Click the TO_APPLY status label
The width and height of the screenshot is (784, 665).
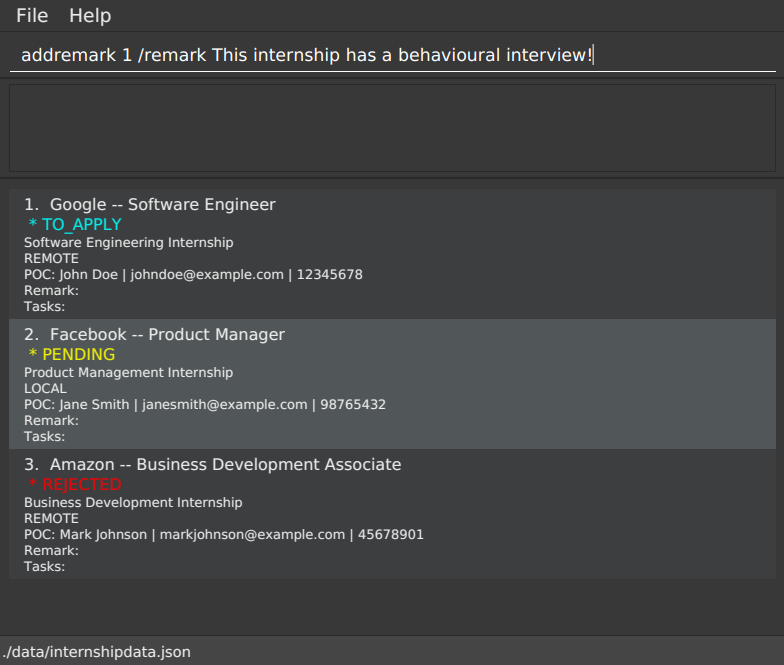75,225
